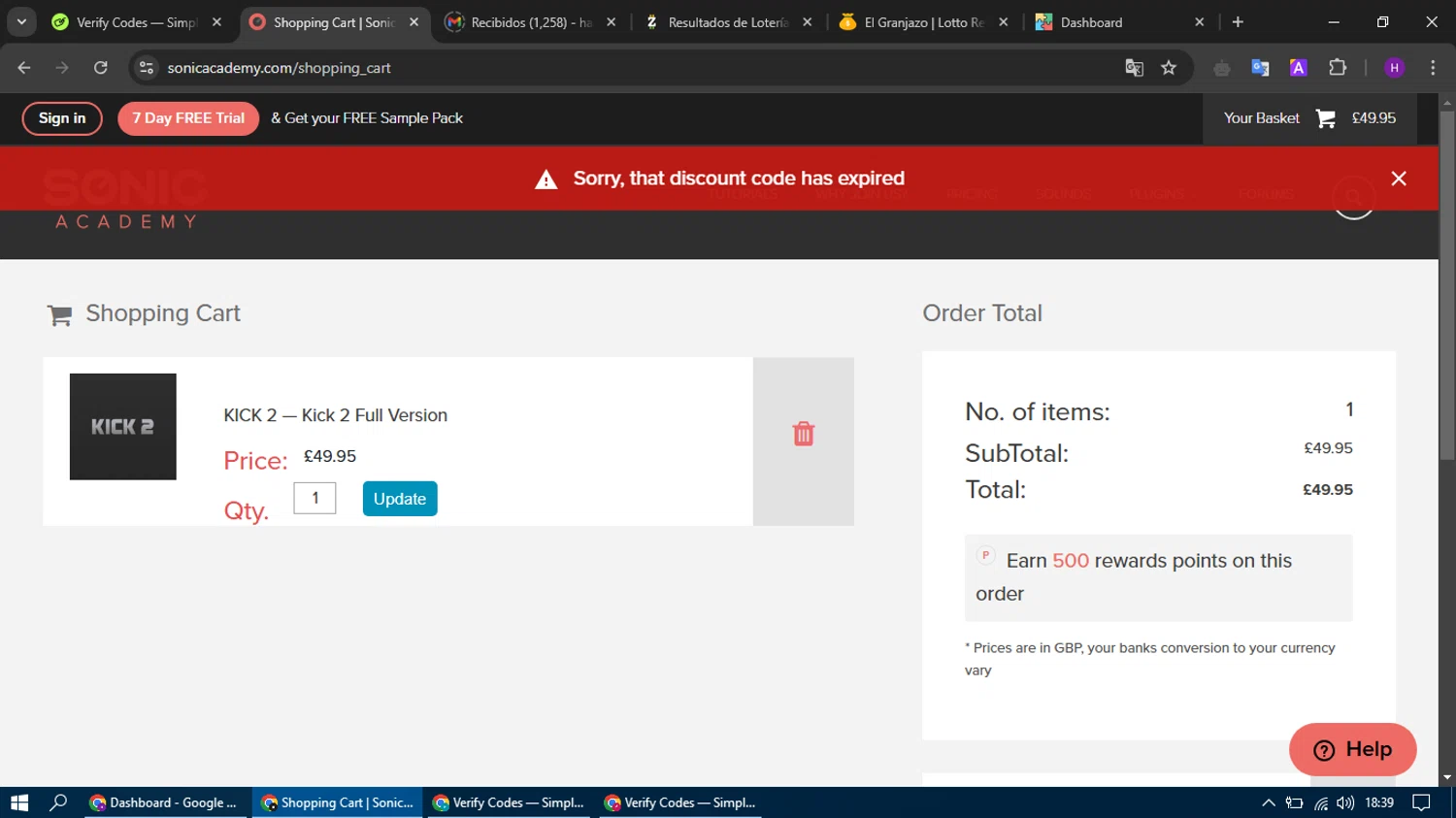Image resolution: width=1456 pixels, height=818 pixels.
Task: Close the Shopping Cart tab
Action: 414,22
